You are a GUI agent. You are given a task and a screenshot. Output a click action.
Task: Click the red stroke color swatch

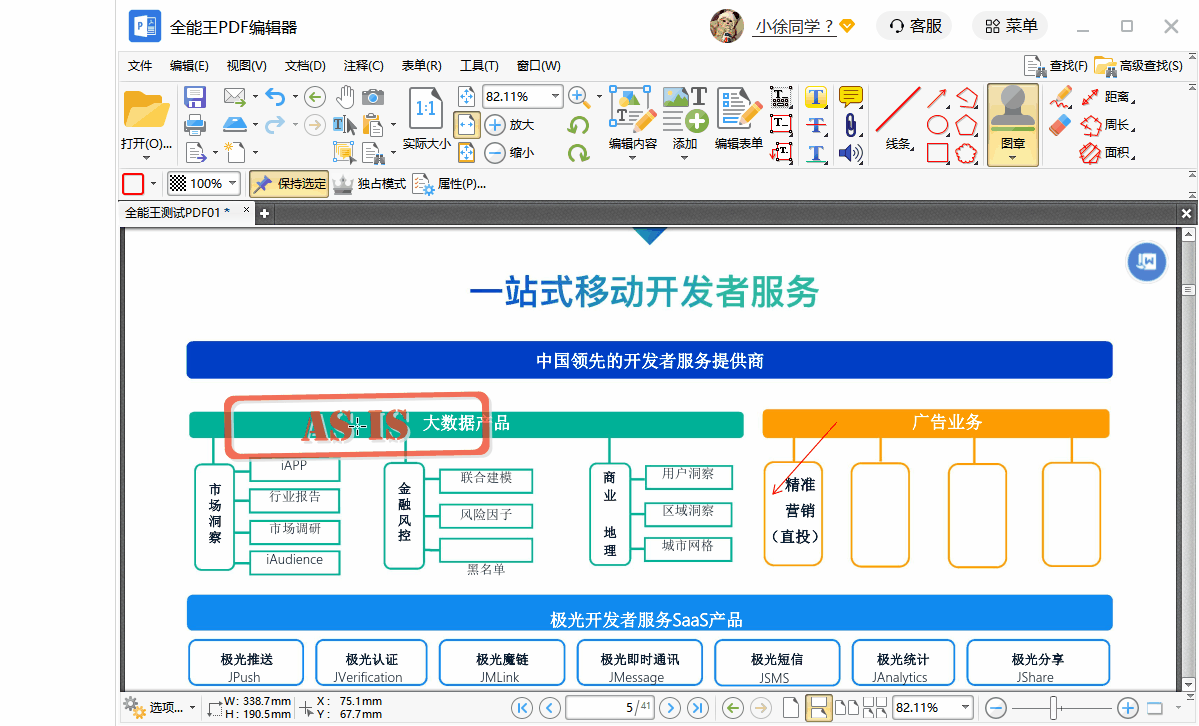(x=133, y=184)
